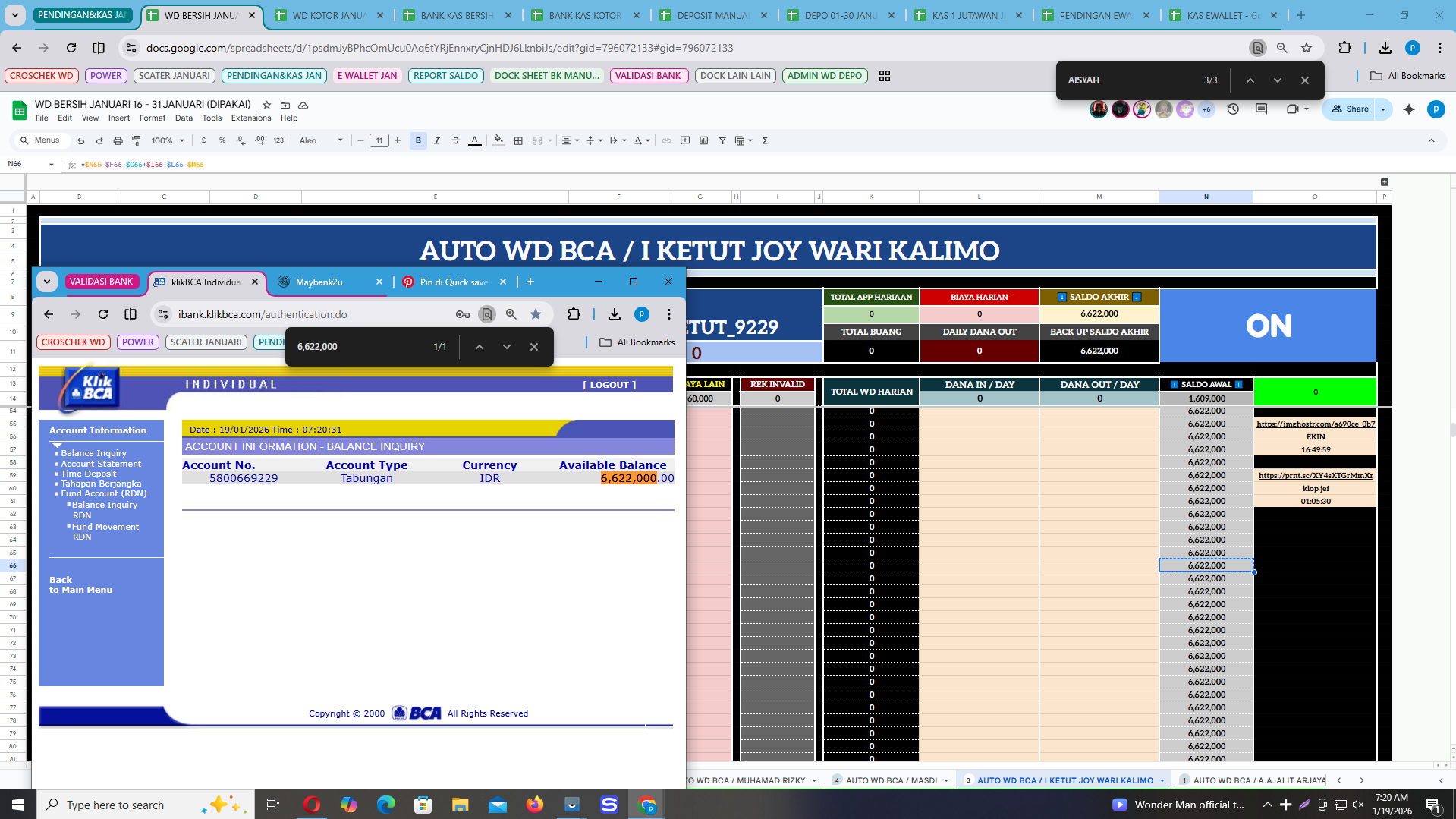This screenshot has height=819, width=1456.
Task: Switch to the WD KOTOR JANUARI browser tab
Action: (x=329, y=15)
